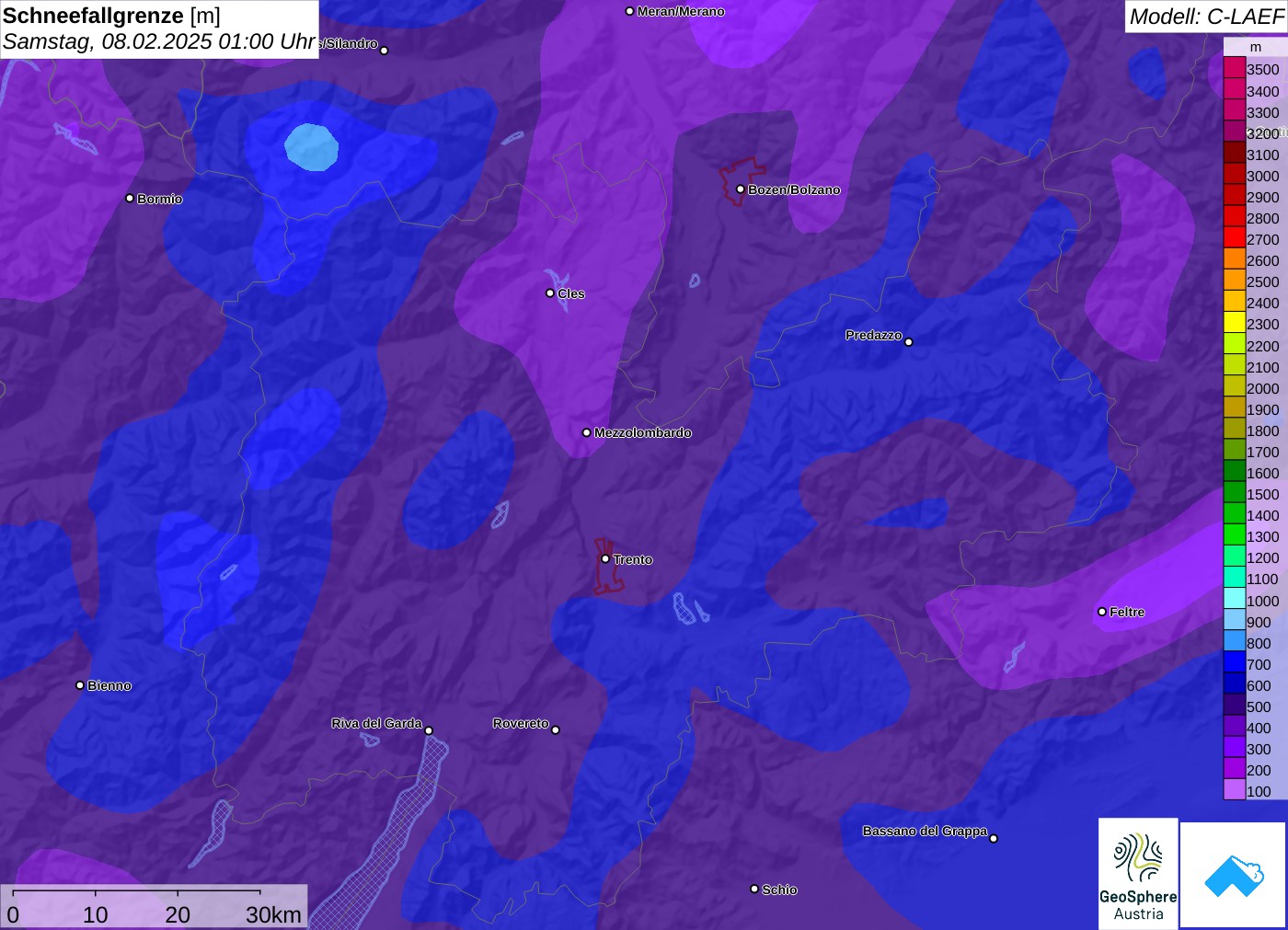Click the 30km scale bar label
The width and height of the screenshot is (1288, 930).
[273, 914]
